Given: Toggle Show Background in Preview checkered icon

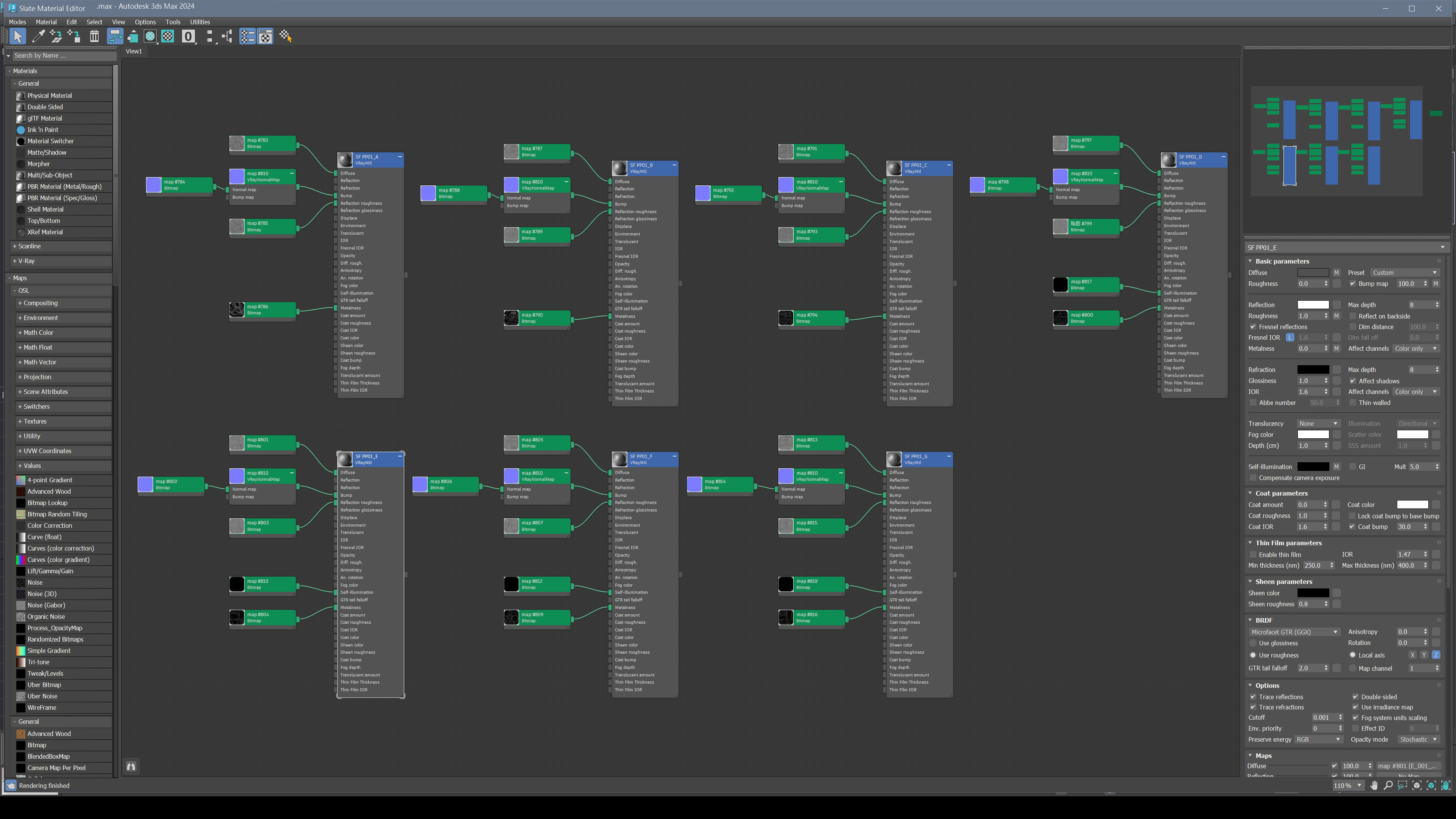Looking at the screenshot, I should pos(168,37).
